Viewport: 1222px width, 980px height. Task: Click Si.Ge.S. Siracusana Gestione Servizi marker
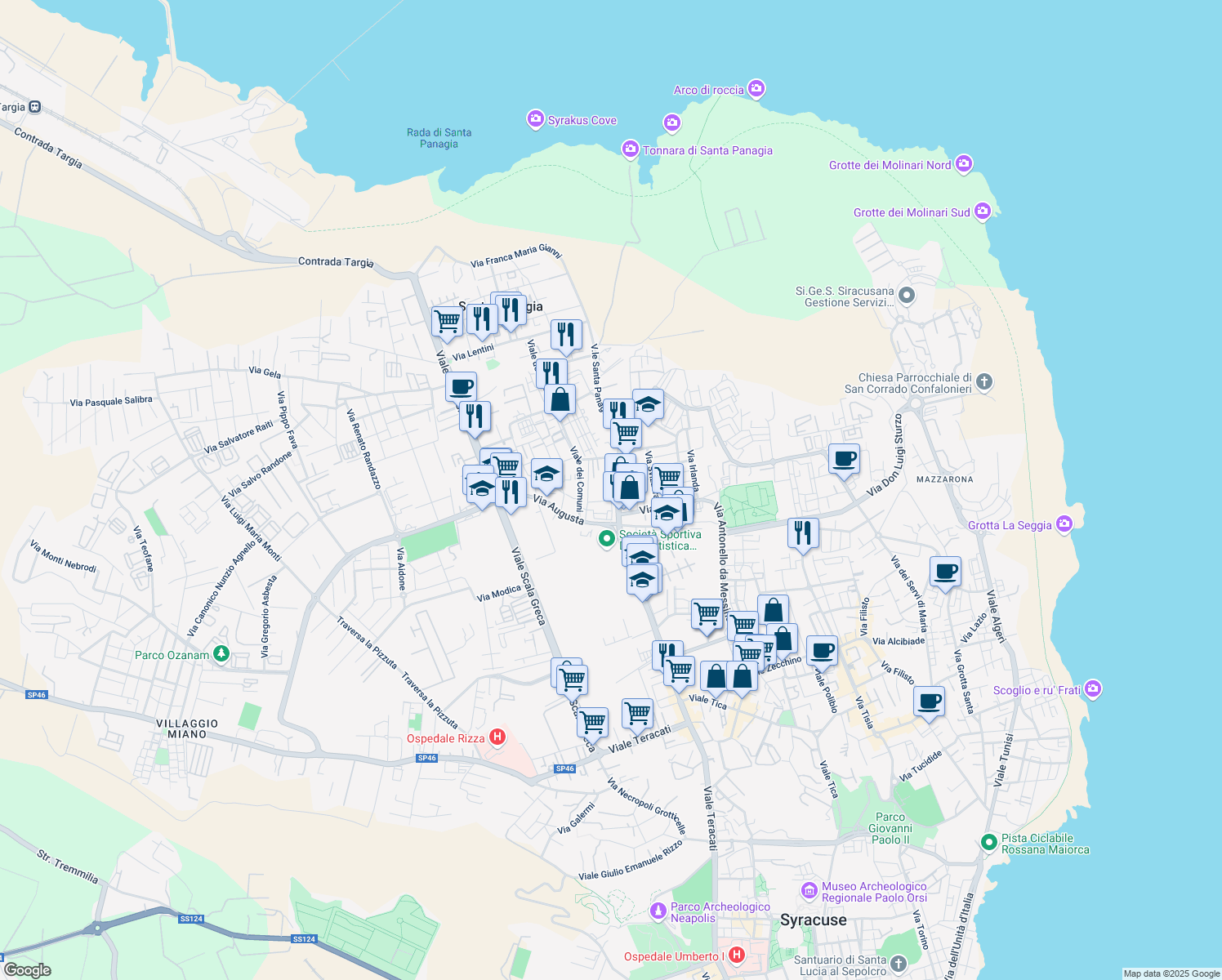pyautogui.click(x=906, y=295)
